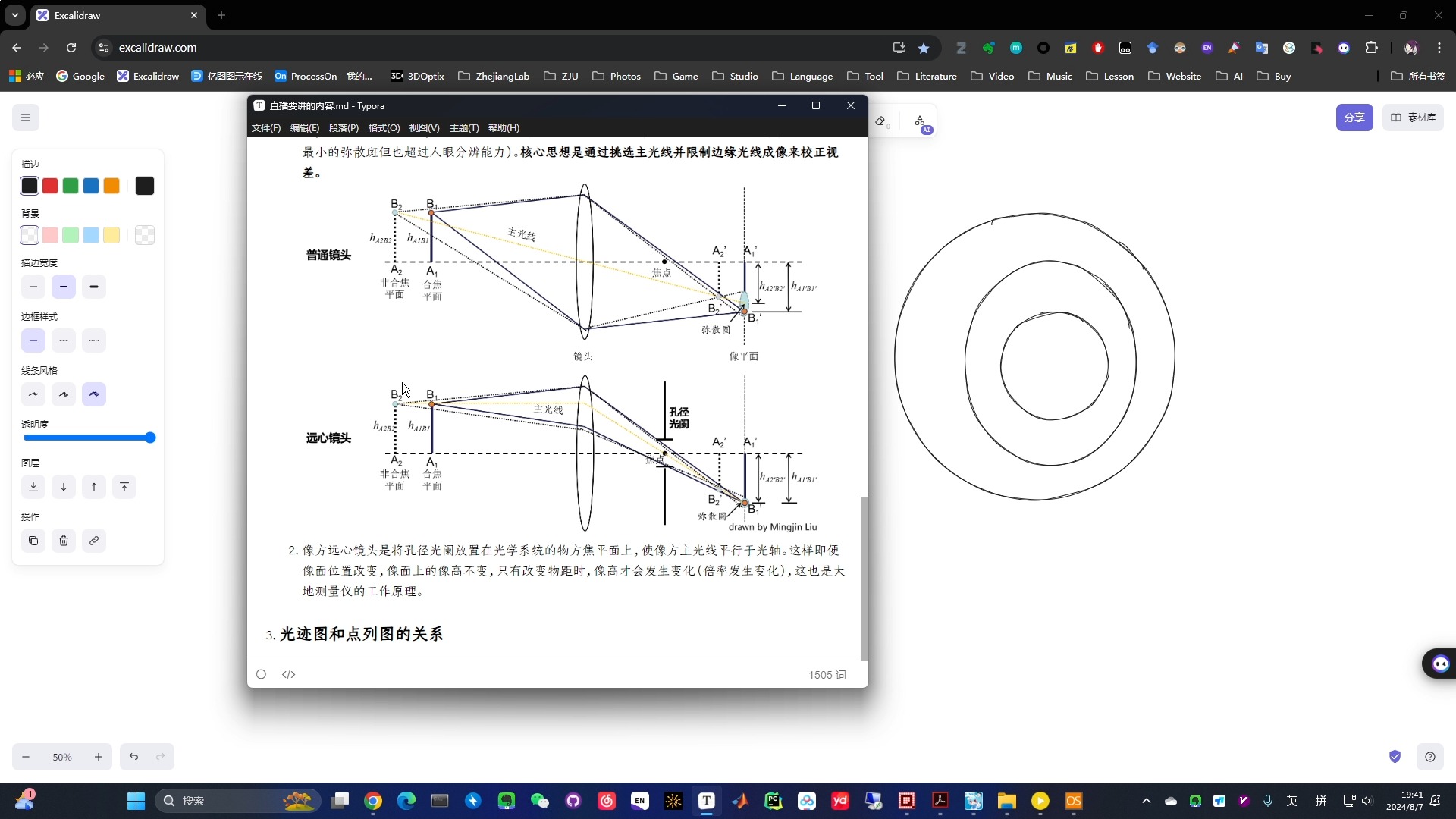1456x819 pixels.
Task: Click the 分享 share button
Action: click(x=1354, y=118)
